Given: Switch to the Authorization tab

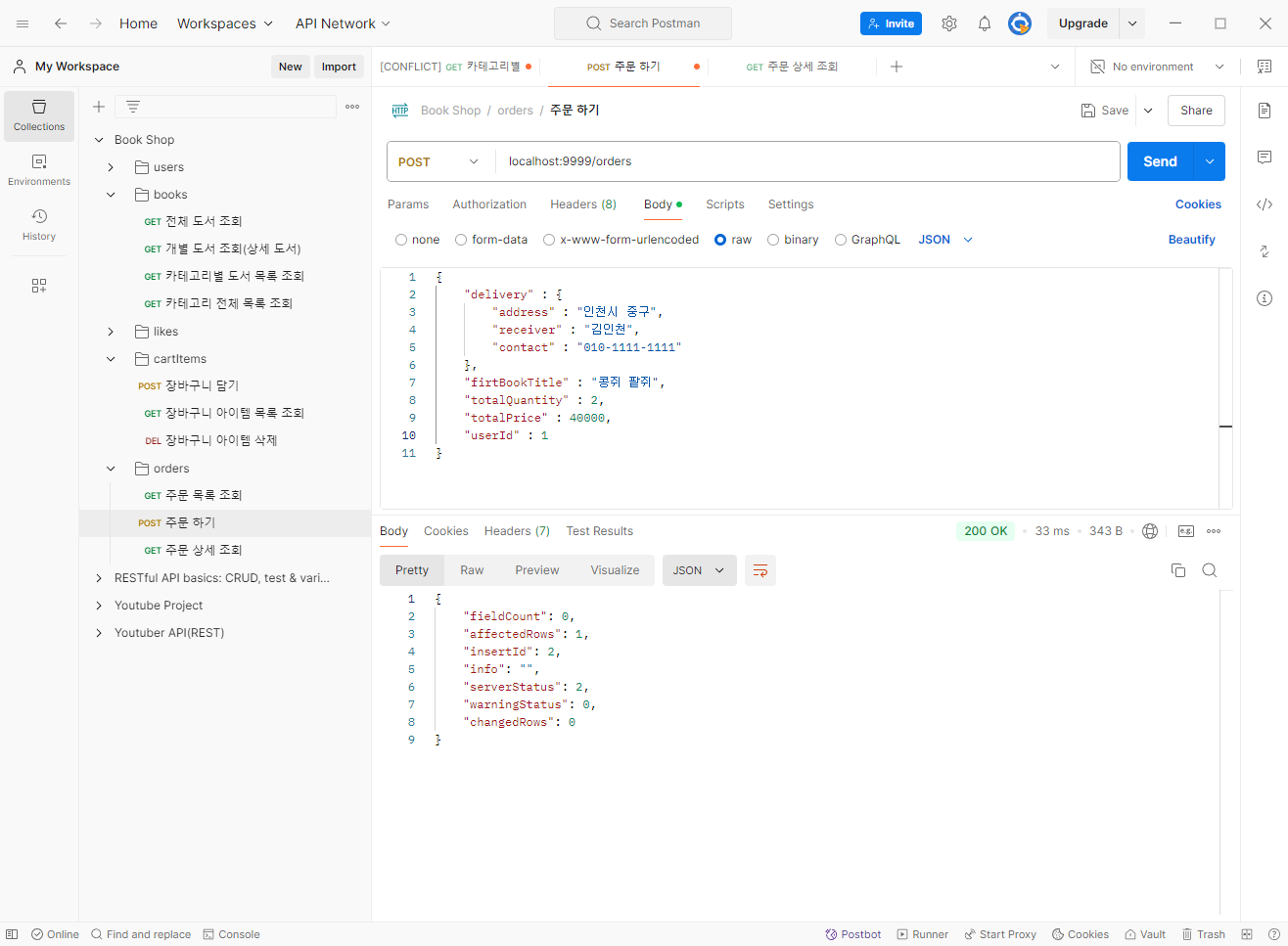Looking at the screenshot, I should (x=489, y=204).
